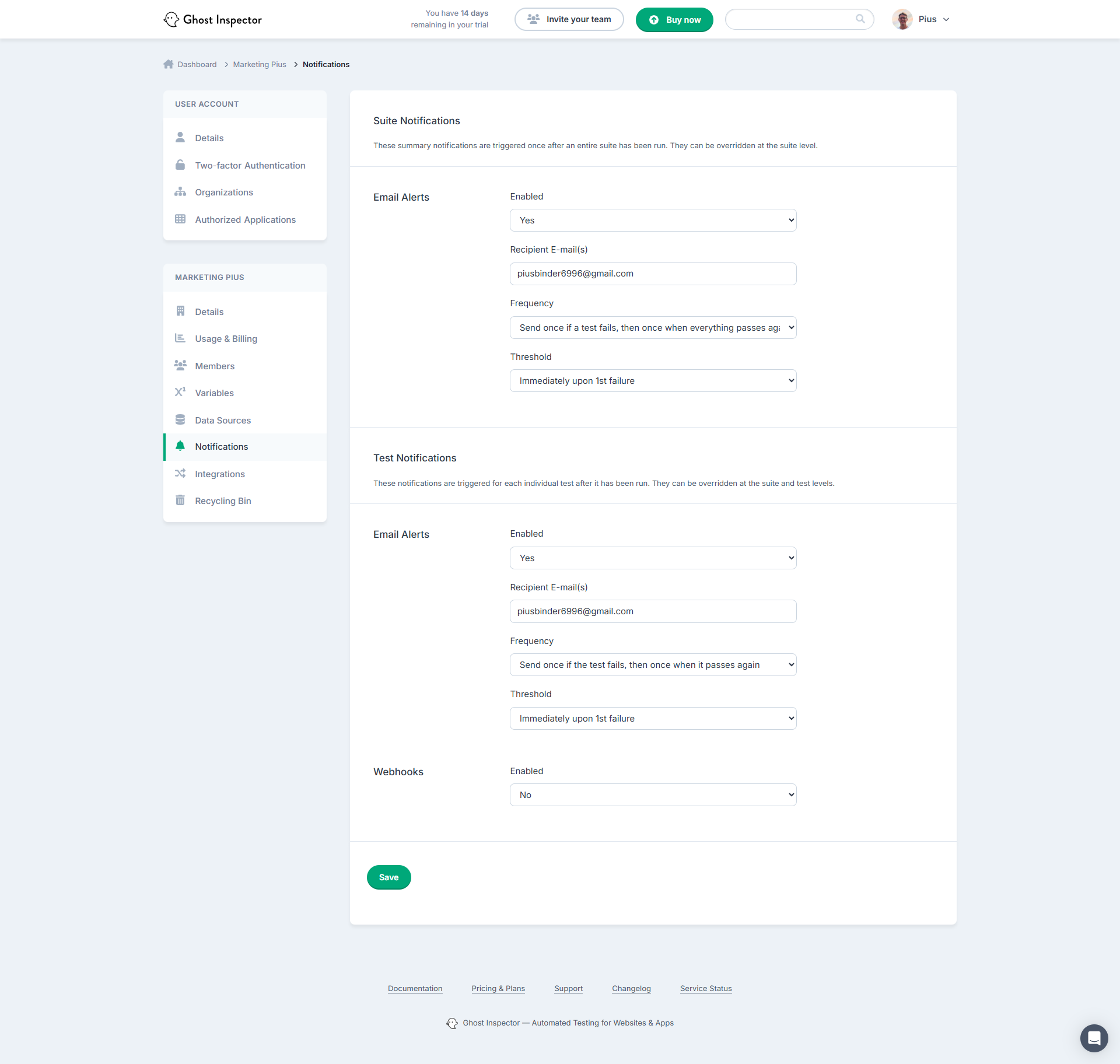
Task: Click the home icon in breadcrumb
Action: pyautogui.click(x=169, y=64)
